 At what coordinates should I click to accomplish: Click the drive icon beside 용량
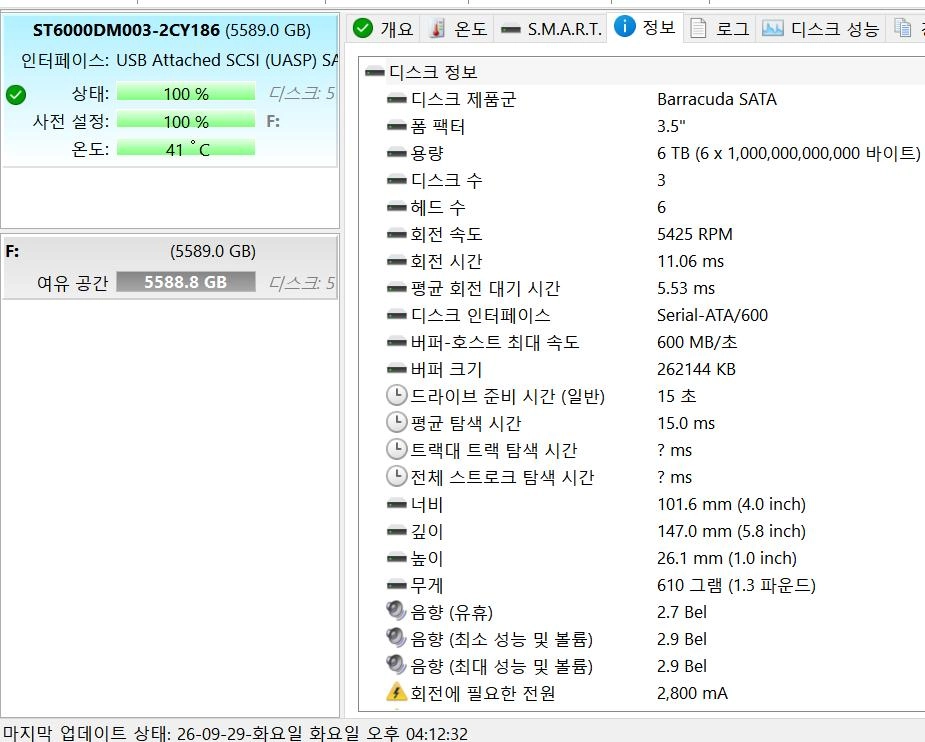396,153
